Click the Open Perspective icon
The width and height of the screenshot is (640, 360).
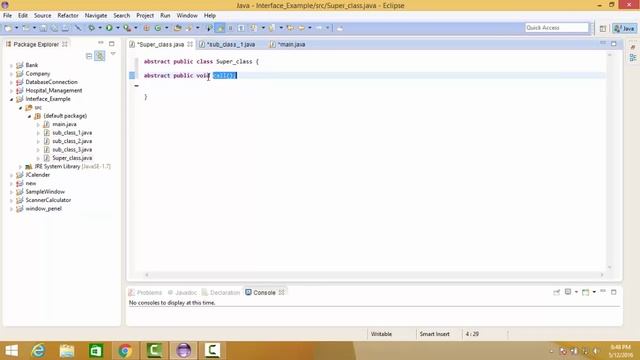603,28
